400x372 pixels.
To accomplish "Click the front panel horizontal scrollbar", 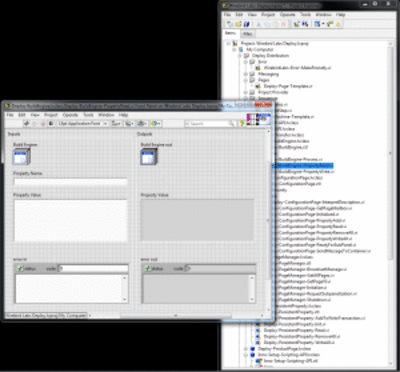I will tap(176, 315).
